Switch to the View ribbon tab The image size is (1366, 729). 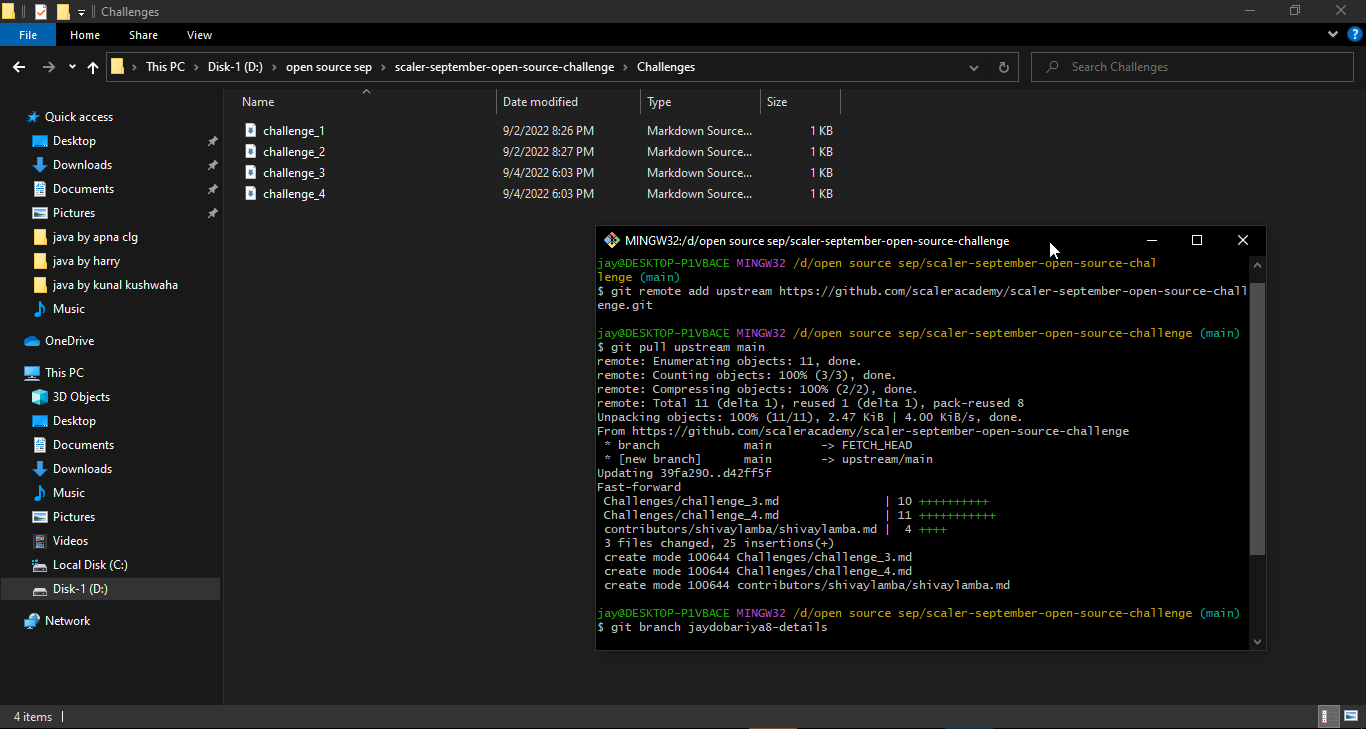click(199, 34)
